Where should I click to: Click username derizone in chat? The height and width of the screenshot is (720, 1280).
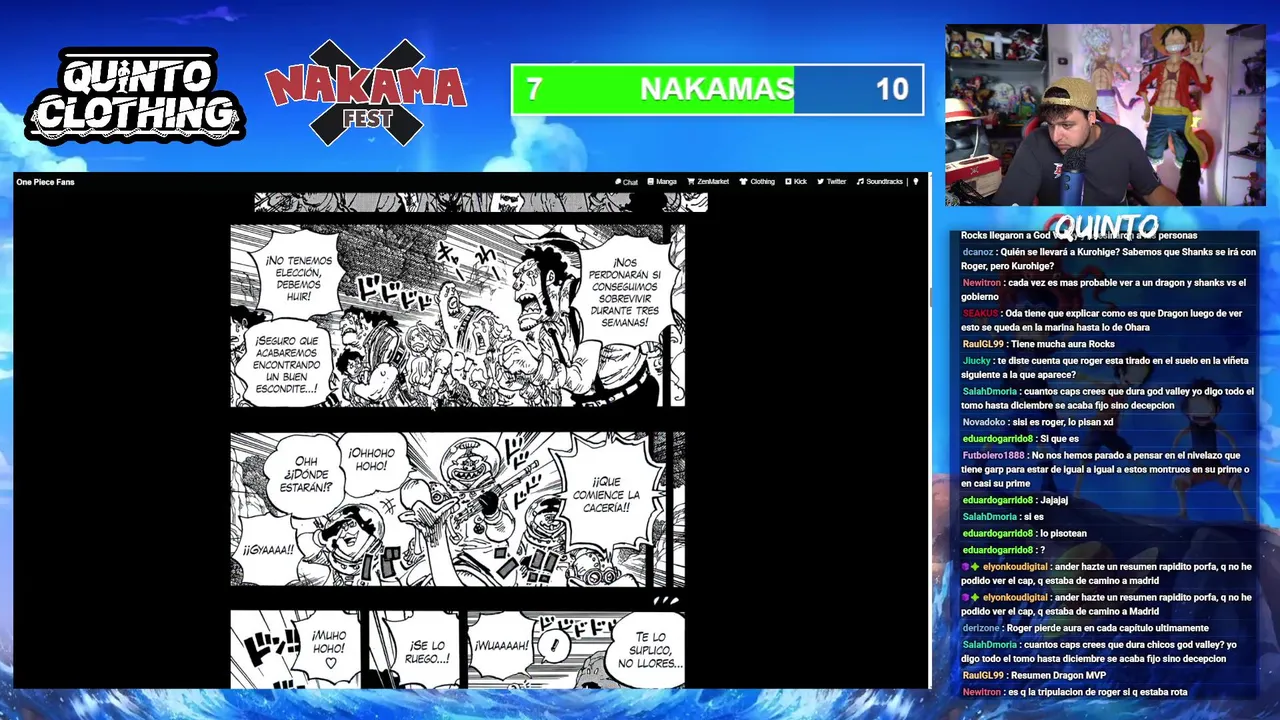pos(980,628)
